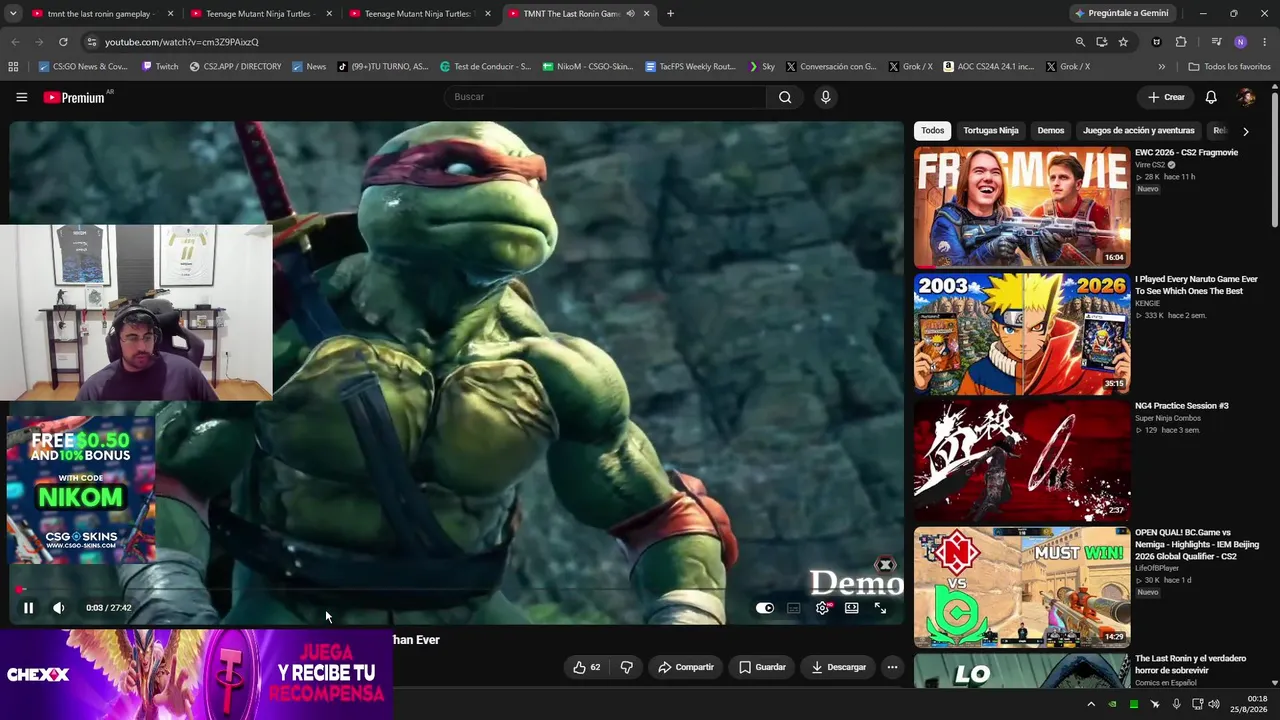Select the Todos filter chip
Screen dimensions: 1280x720
(932, 131)
